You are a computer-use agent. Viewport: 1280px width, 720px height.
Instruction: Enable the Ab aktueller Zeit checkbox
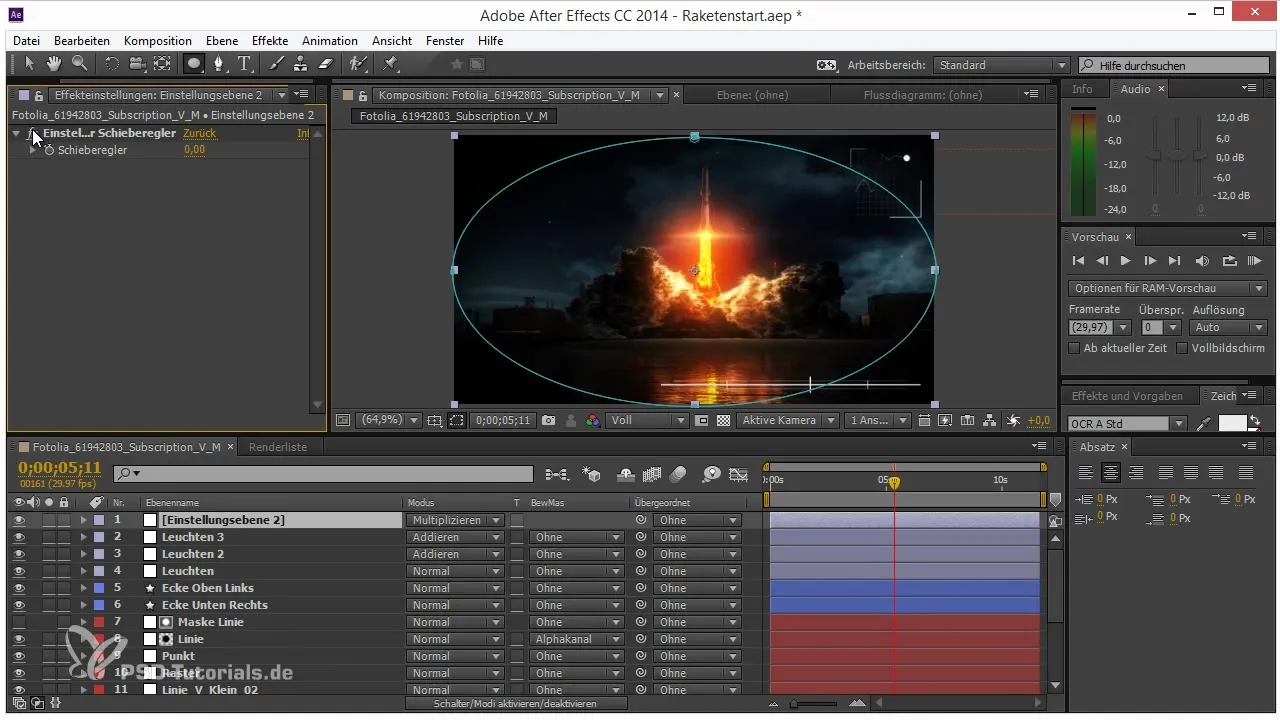[1074, 348]
